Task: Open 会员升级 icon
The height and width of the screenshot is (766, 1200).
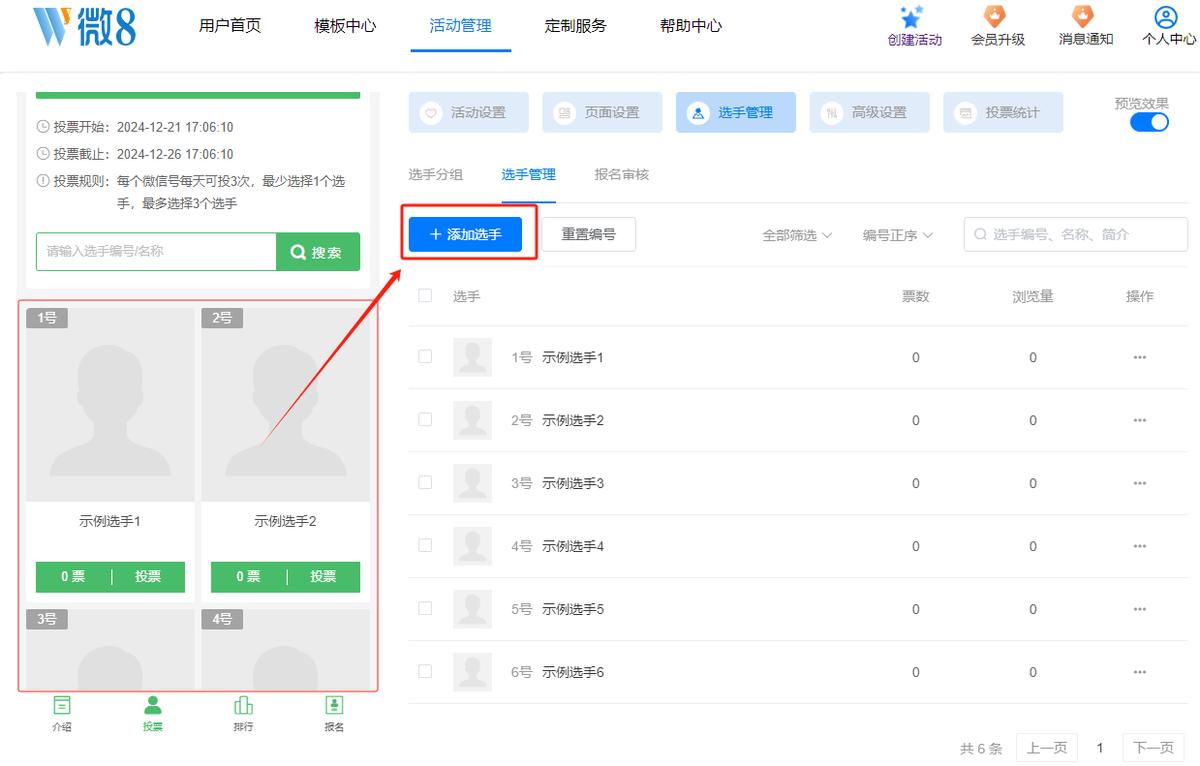Action: pyautogui.click(x=996, y=17)
